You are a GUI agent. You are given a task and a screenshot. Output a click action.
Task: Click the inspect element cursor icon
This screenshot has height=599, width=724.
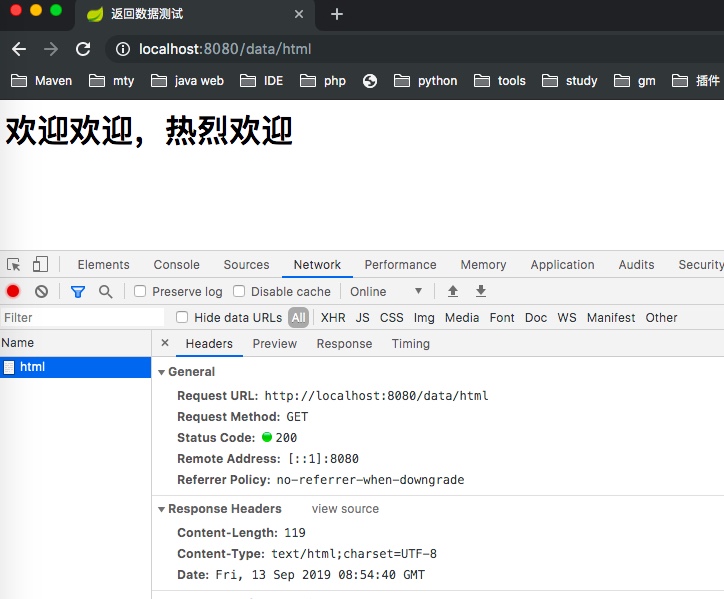(x=14, y=265)
